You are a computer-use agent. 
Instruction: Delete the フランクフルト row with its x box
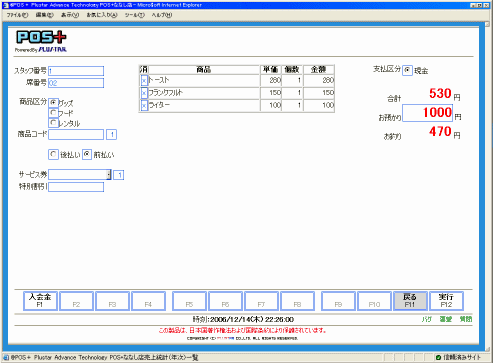point(144,93)
